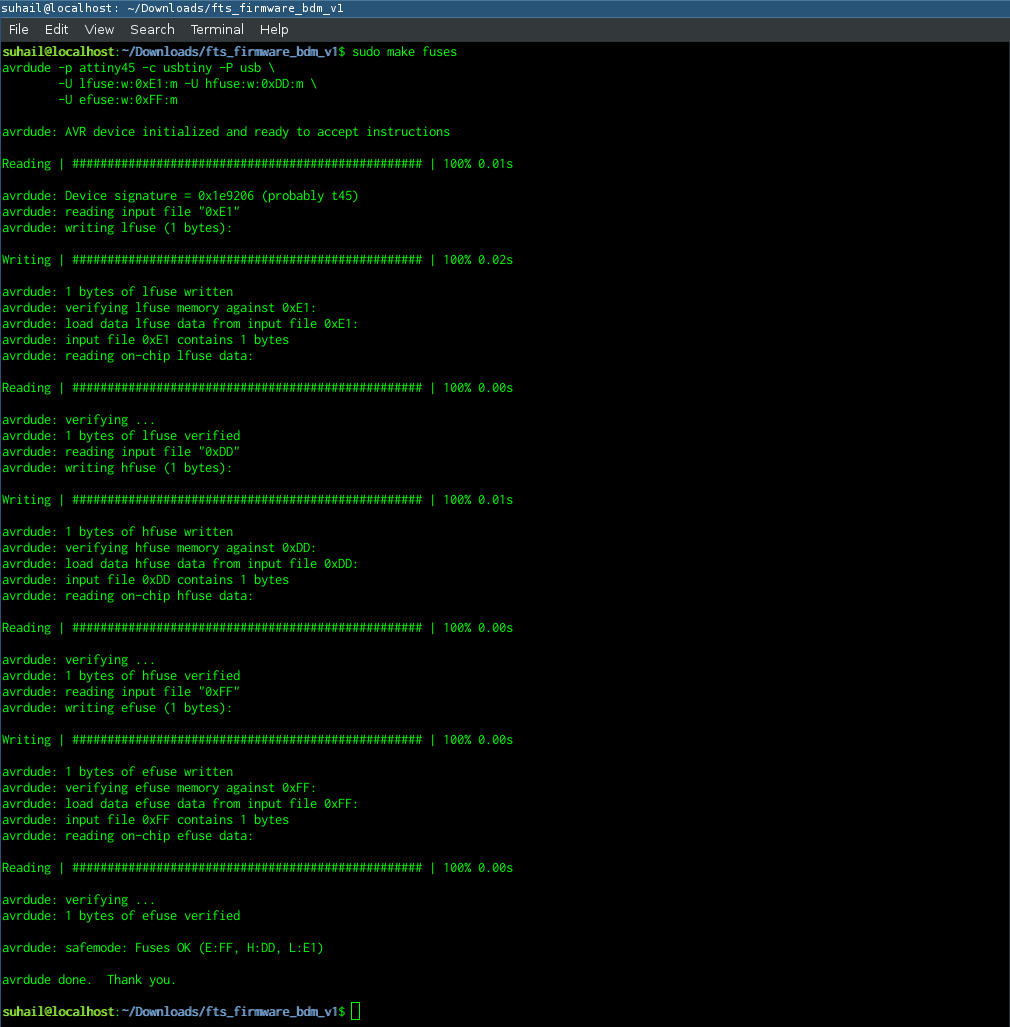The image size is (1010, 1027).
Task: Open the View menu
Action: [99, 29]
